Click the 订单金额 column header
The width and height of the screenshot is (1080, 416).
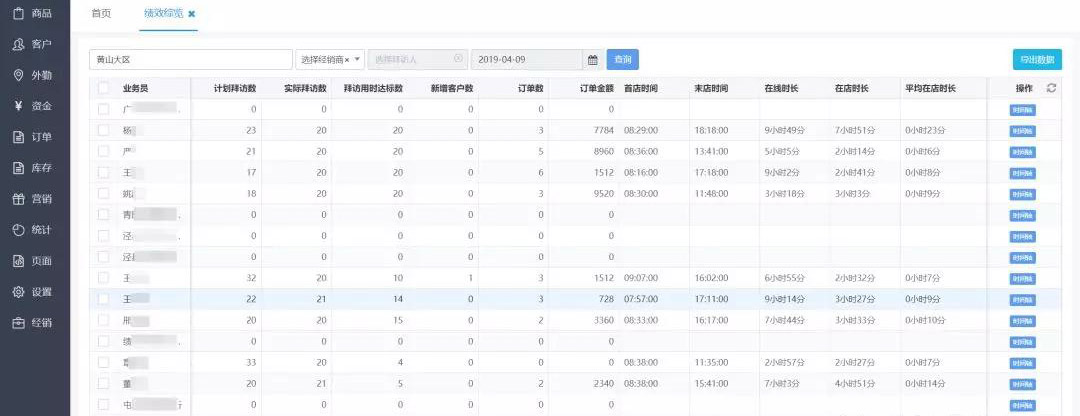click(x=596, y=89)
